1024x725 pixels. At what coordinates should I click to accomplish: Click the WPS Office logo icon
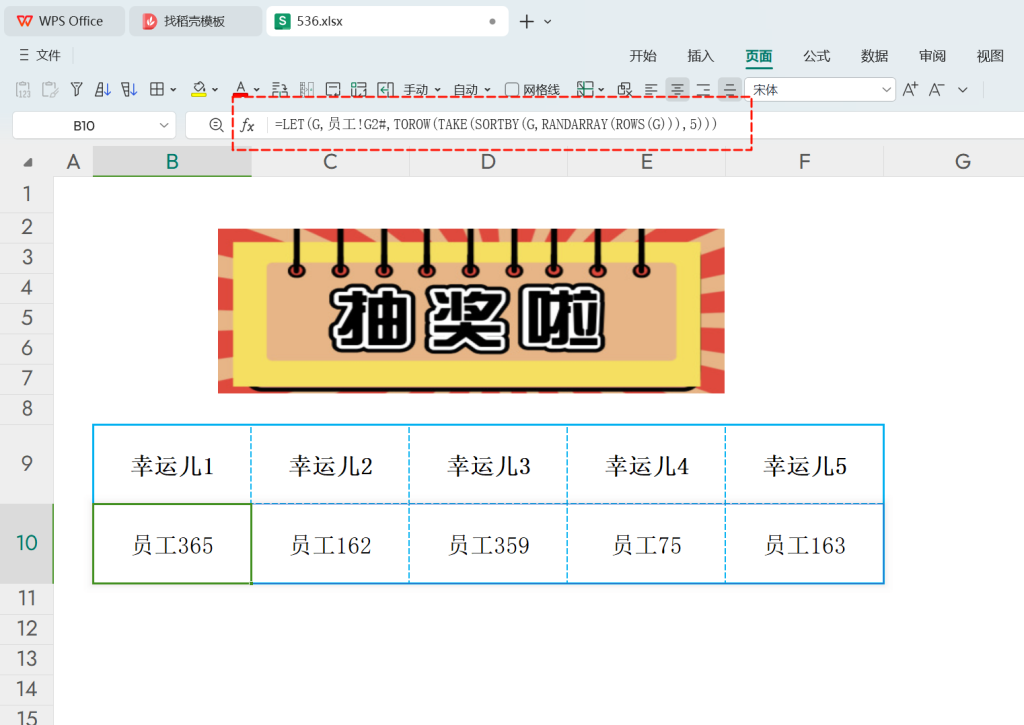tap(24, 21)
